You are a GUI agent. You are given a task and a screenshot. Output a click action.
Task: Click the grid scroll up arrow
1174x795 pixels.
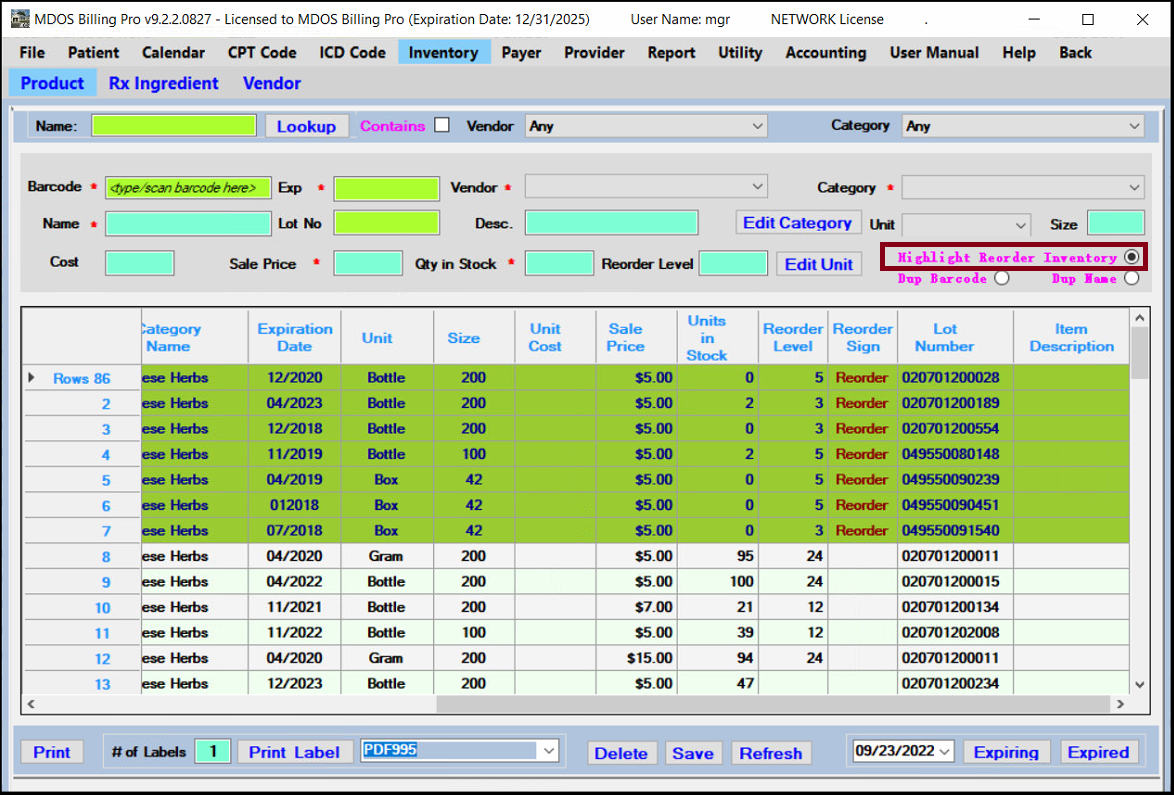coord(1139,318)
